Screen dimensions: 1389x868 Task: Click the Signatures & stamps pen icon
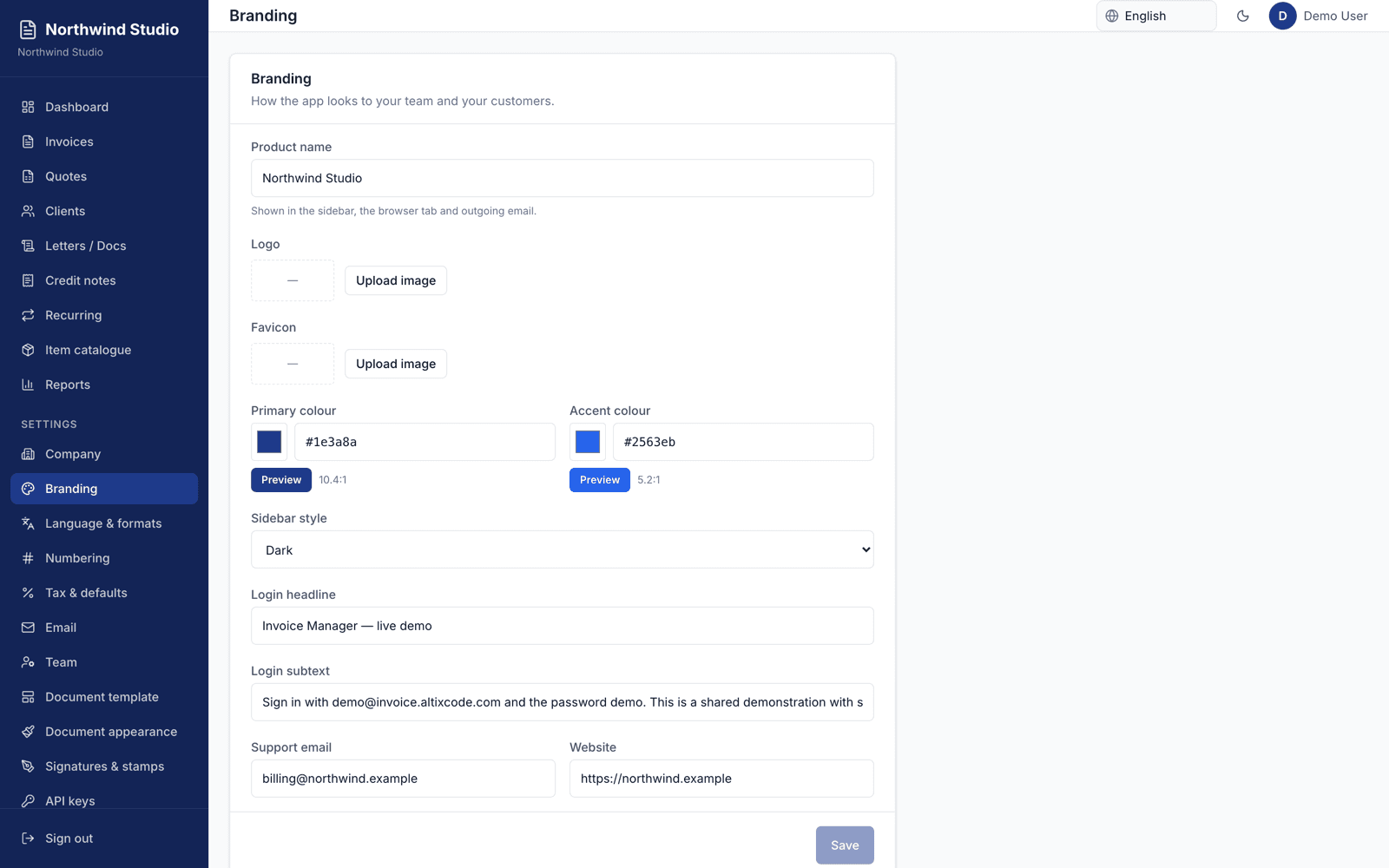pos(28,766)
